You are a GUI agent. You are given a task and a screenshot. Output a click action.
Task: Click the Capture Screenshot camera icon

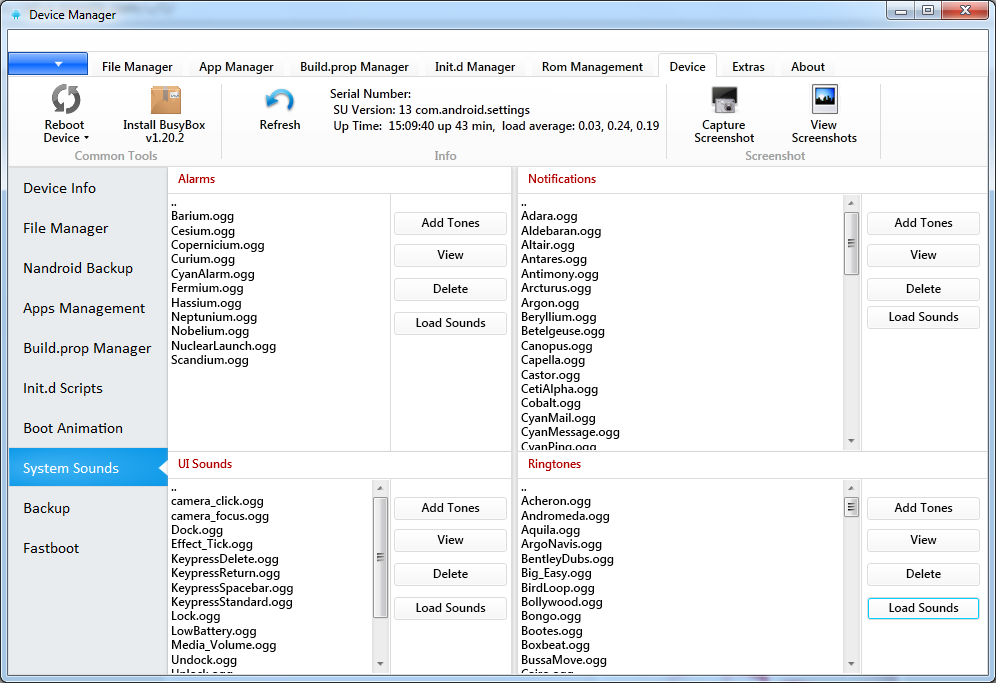724,100
